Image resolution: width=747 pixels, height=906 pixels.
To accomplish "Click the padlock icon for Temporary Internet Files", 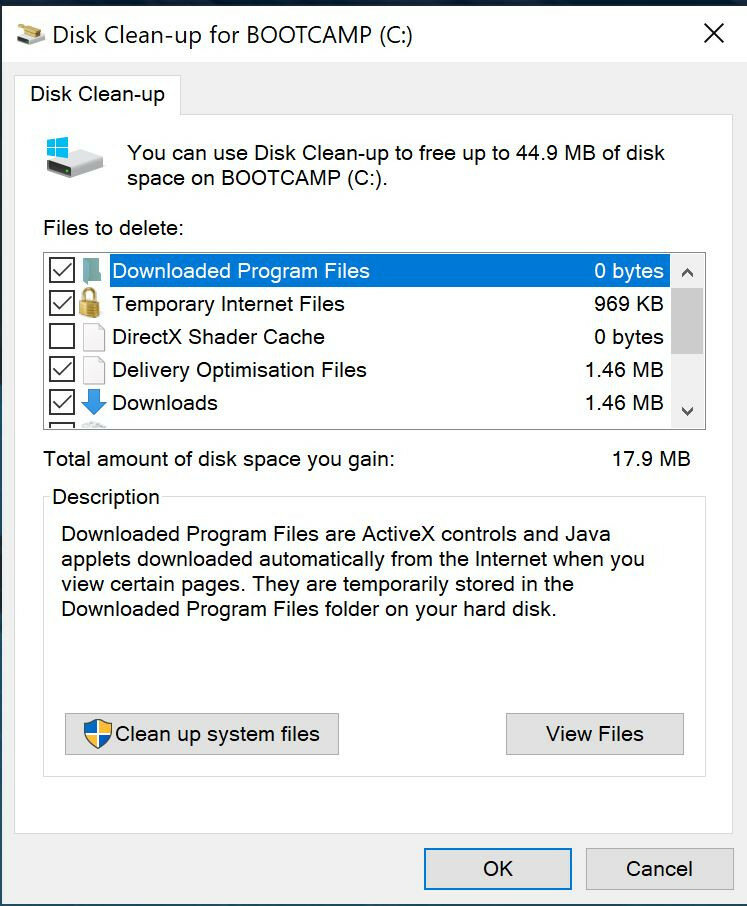I will click(90, 303).
